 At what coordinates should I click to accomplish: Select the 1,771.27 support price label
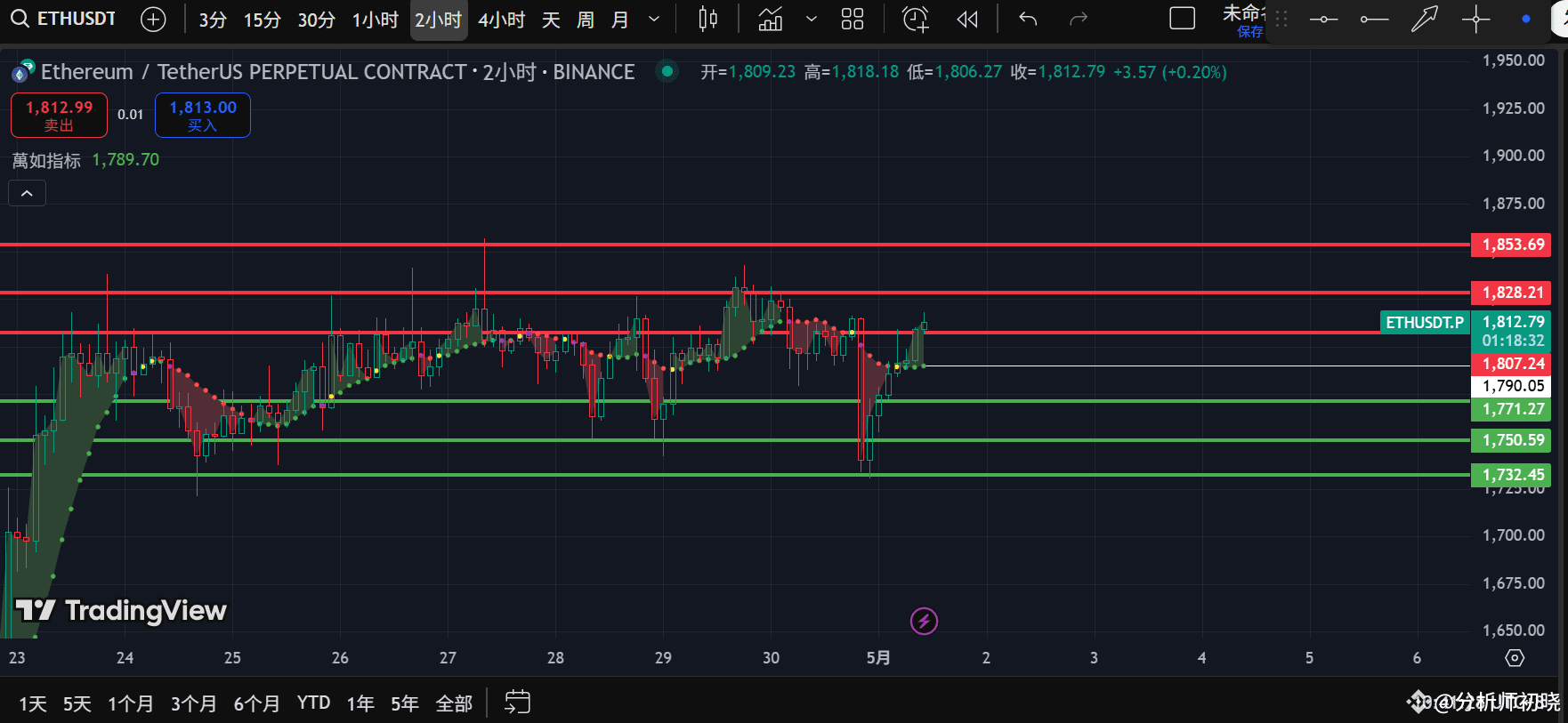point(1511,409)
